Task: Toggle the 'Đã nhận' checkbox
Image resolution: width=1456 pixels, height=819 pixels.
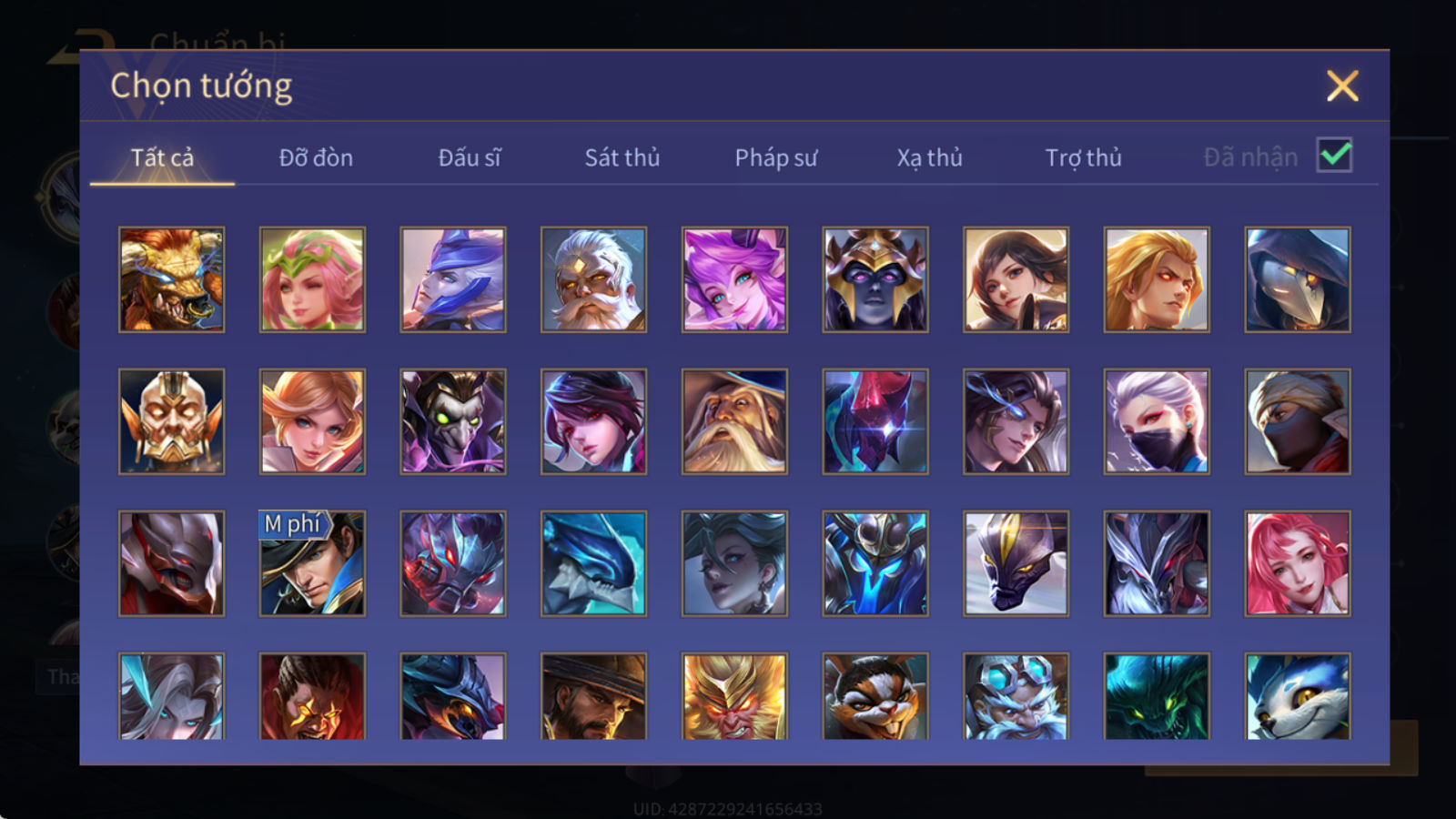Action: pyautogui.click(x=1334, y=156)
